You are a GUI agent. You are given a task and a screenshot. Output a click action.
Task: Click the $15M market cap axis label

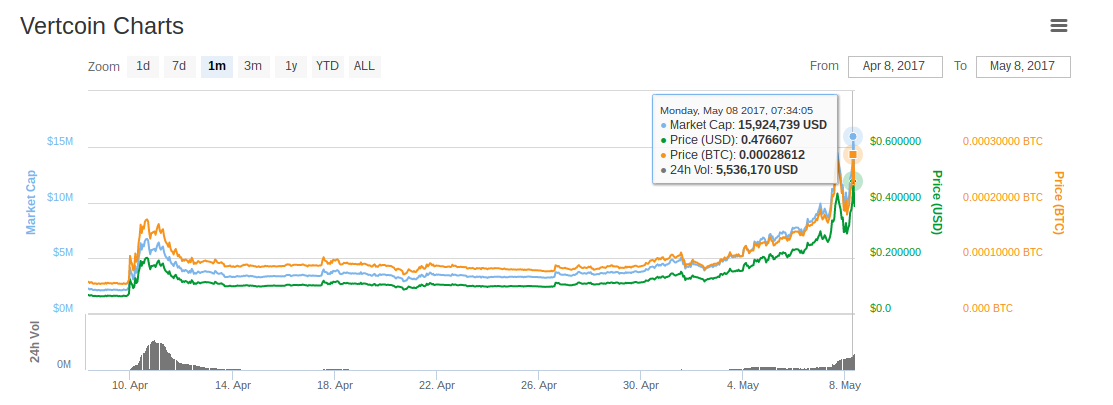tap(60, 142)
